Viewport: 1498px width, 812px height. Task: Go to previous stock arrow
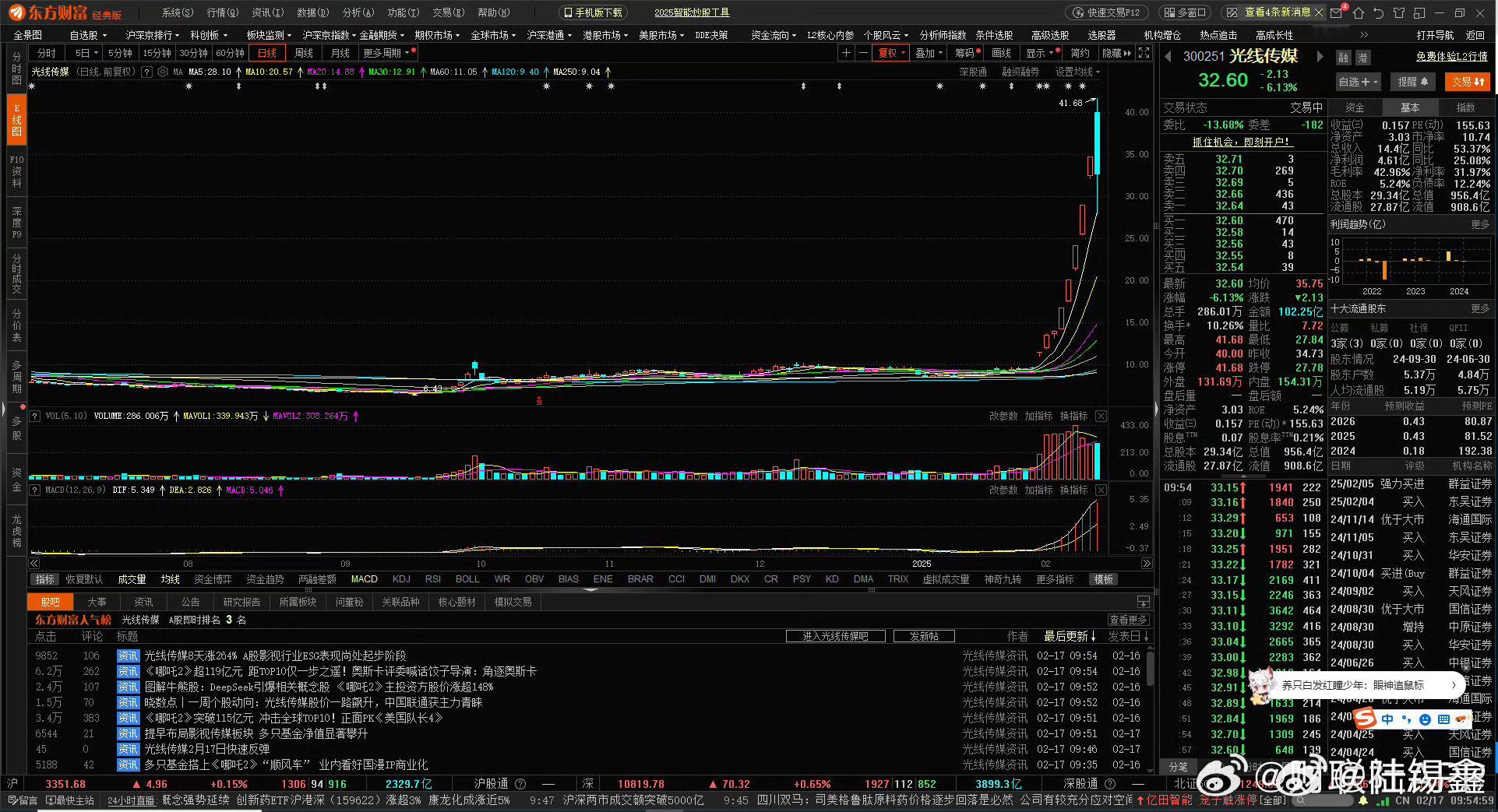(1168, 56)
